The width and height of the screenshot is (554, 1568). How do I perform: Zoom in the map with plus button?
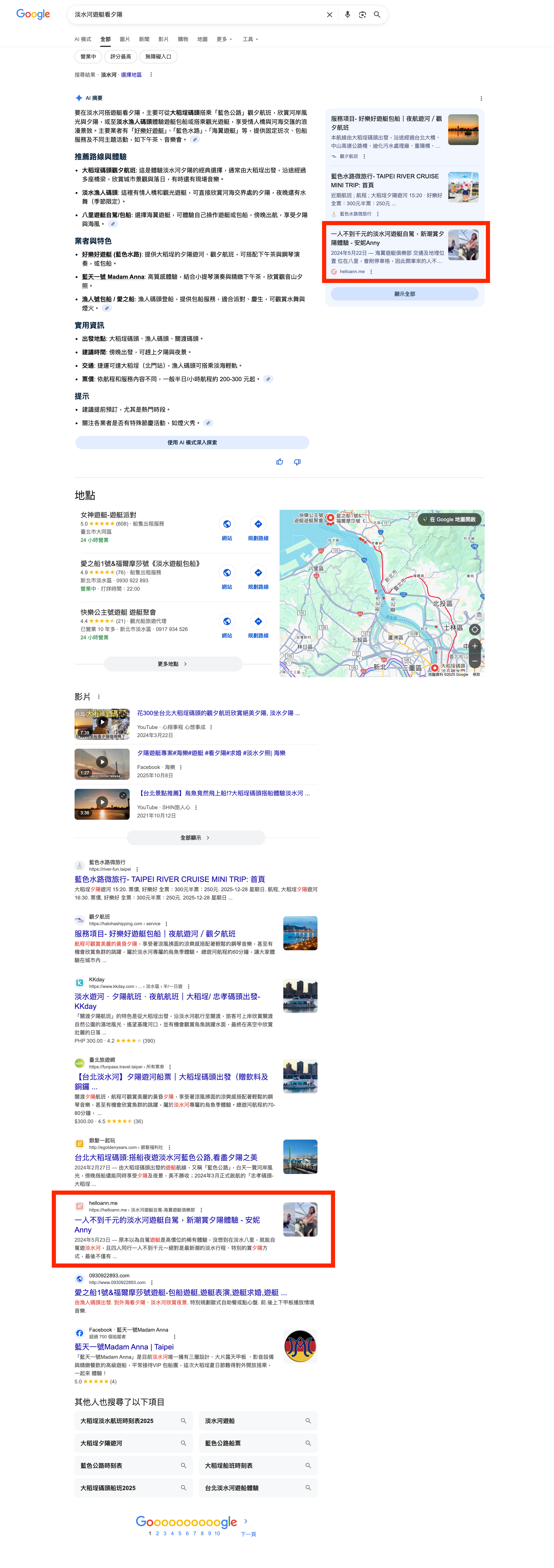pyautogui.click(x=475, y=646)
